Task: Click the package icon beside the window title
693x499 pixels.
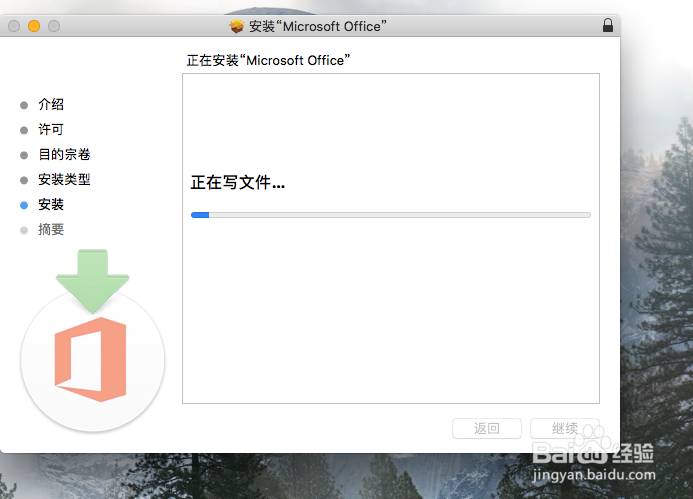Action: coord(236,27)
